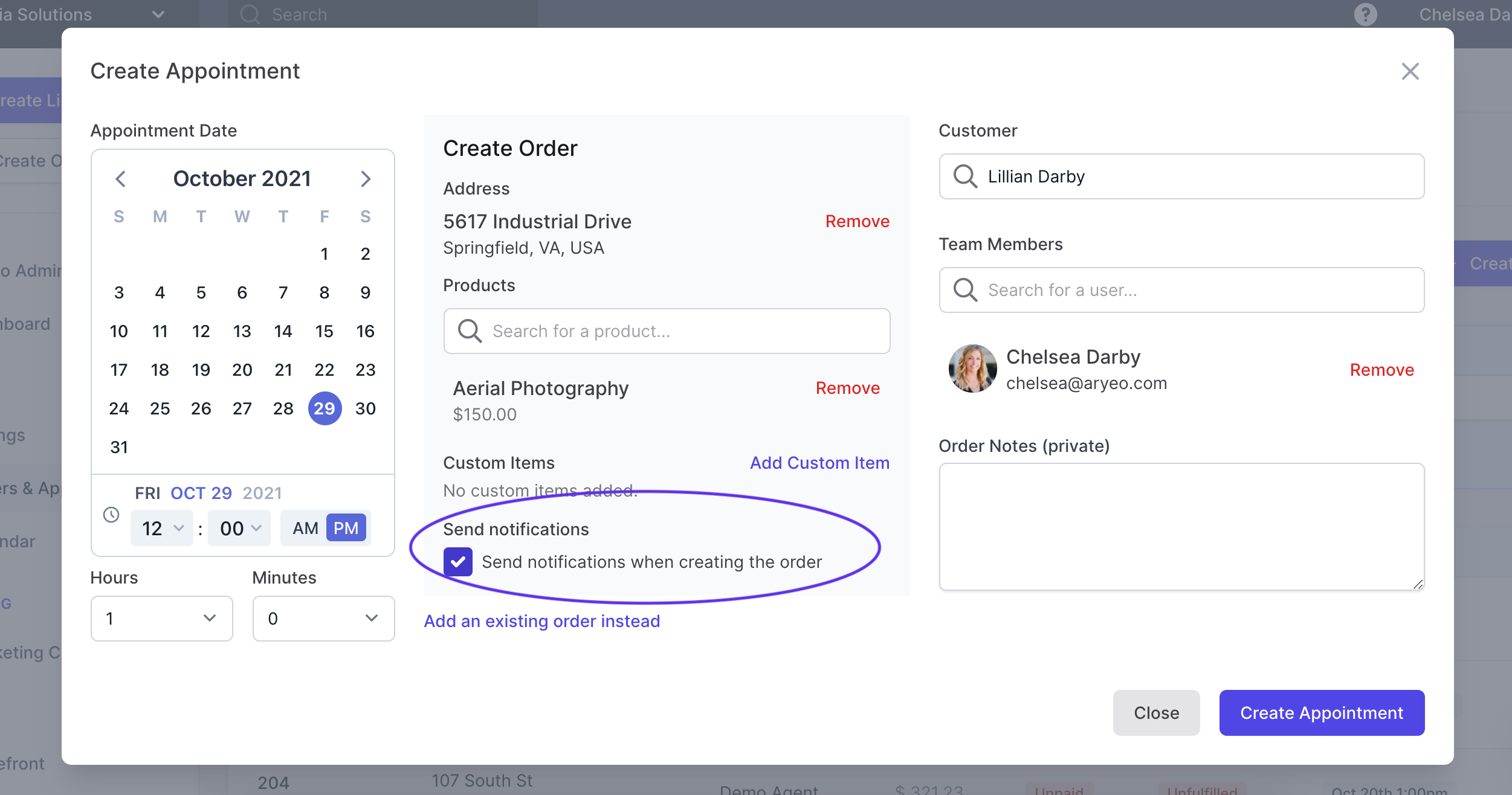This screenshot has height=795, width=1512.
Task: Click Add an existing order instead link
Action: (542, 621)
